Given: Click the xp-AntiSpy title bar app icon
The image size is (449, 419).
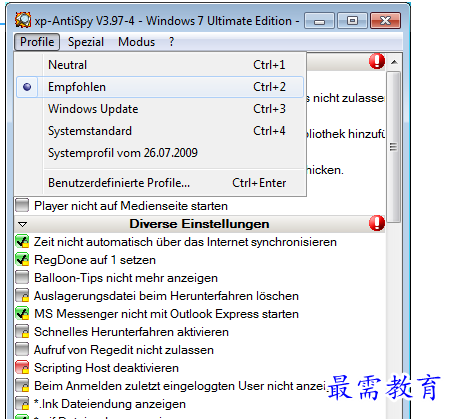Looking at the screenshot, I should coord(23,20).
